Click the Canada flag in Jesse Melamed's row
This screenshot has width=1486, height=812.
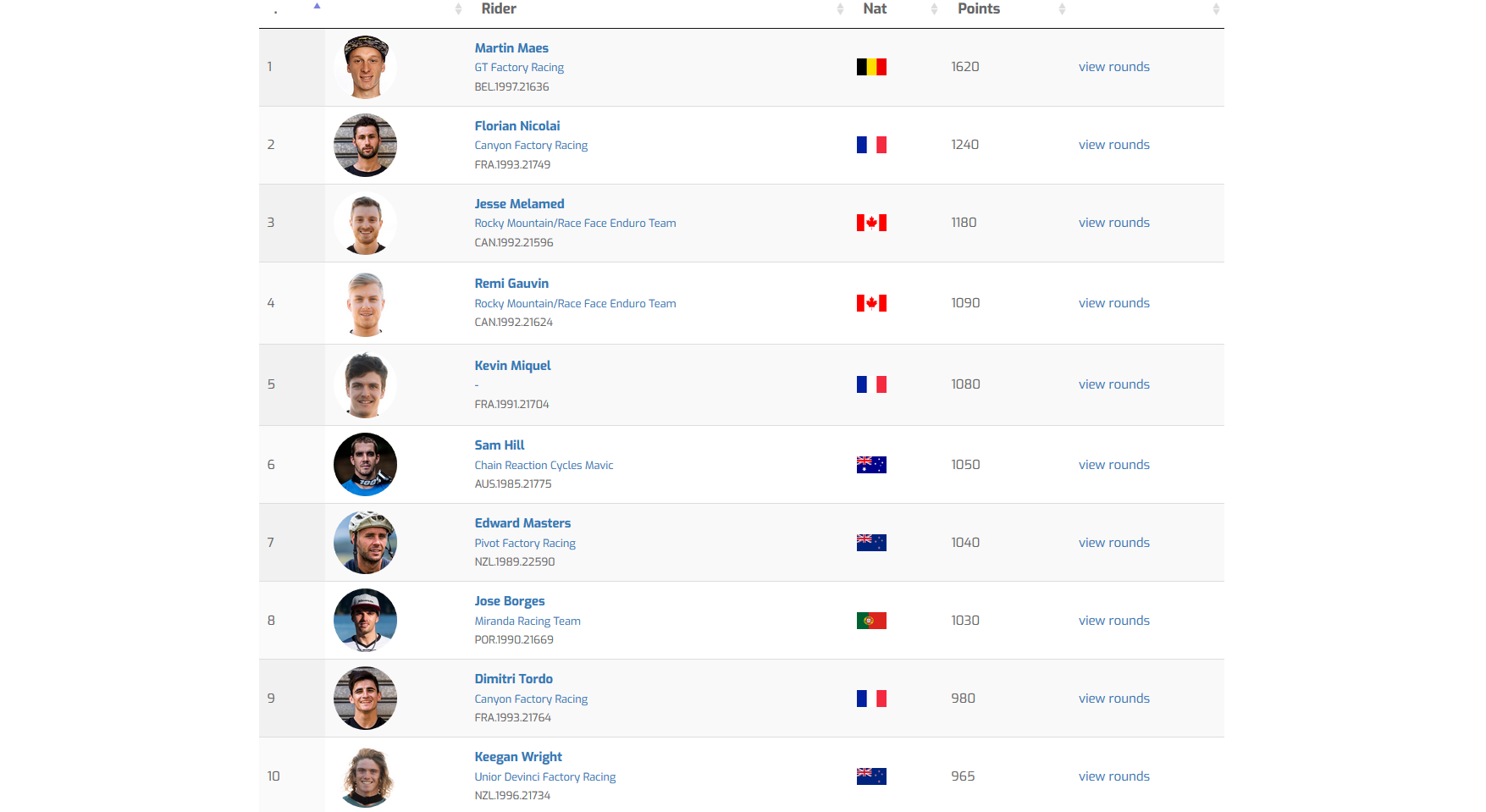871,223
